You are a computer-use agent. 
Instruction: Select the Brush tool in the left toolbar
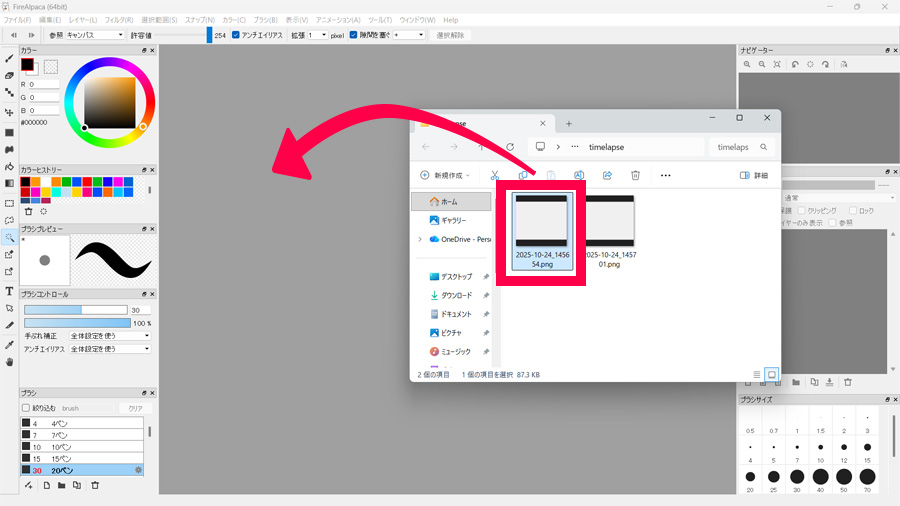[9, 59]
